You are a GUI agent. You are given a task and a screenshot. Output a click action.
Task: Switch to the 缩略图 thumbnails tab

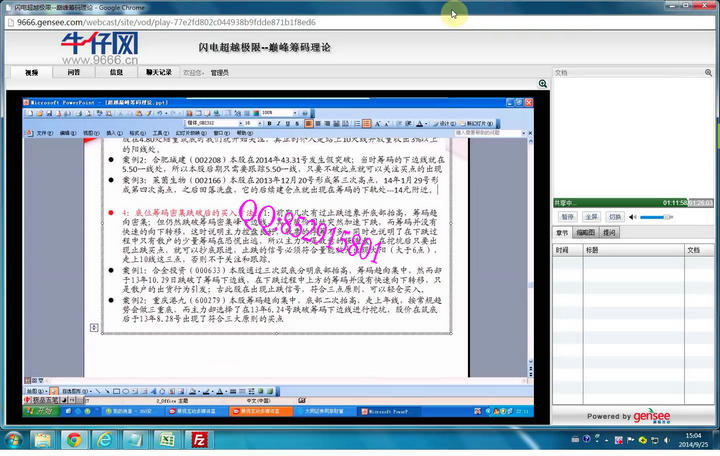pyautogui.click(x=585, y=233)
